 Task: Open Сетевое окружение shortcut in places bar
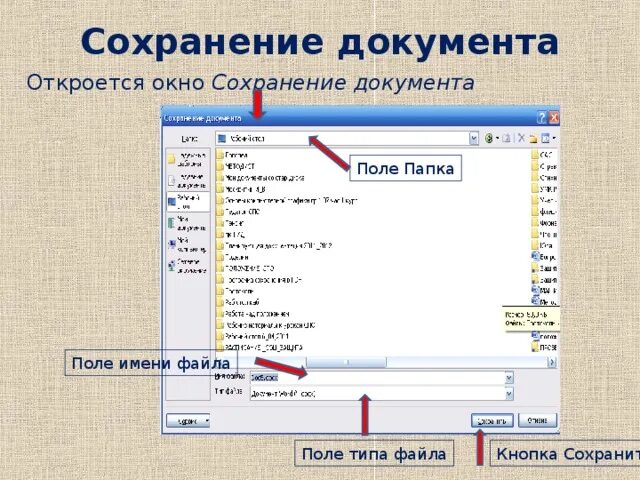coord(188,266)
